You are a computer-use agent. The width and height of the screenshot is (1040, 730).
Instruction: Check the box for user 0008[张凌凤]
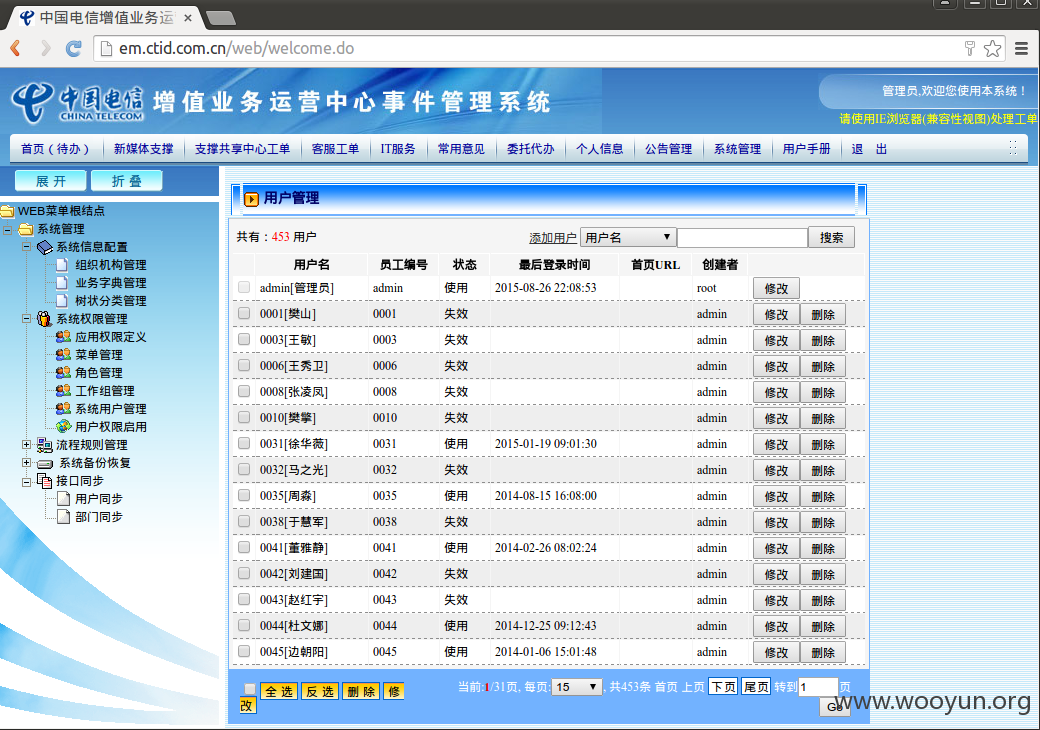(x=244, y=391)
